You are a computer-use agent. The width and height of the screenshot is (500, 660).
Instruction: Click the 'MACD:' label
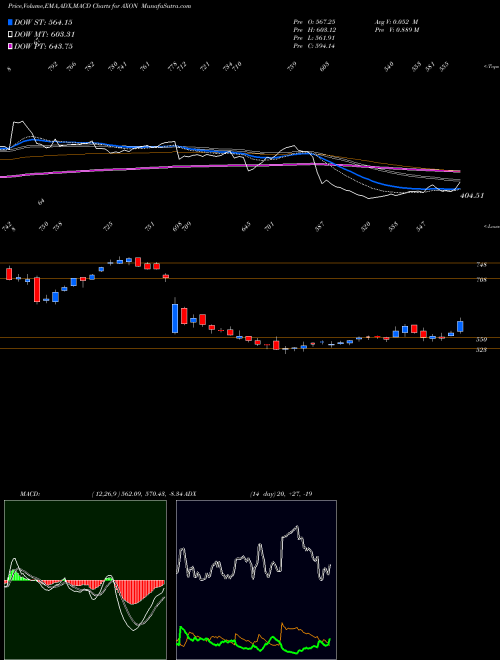point(30,494)
